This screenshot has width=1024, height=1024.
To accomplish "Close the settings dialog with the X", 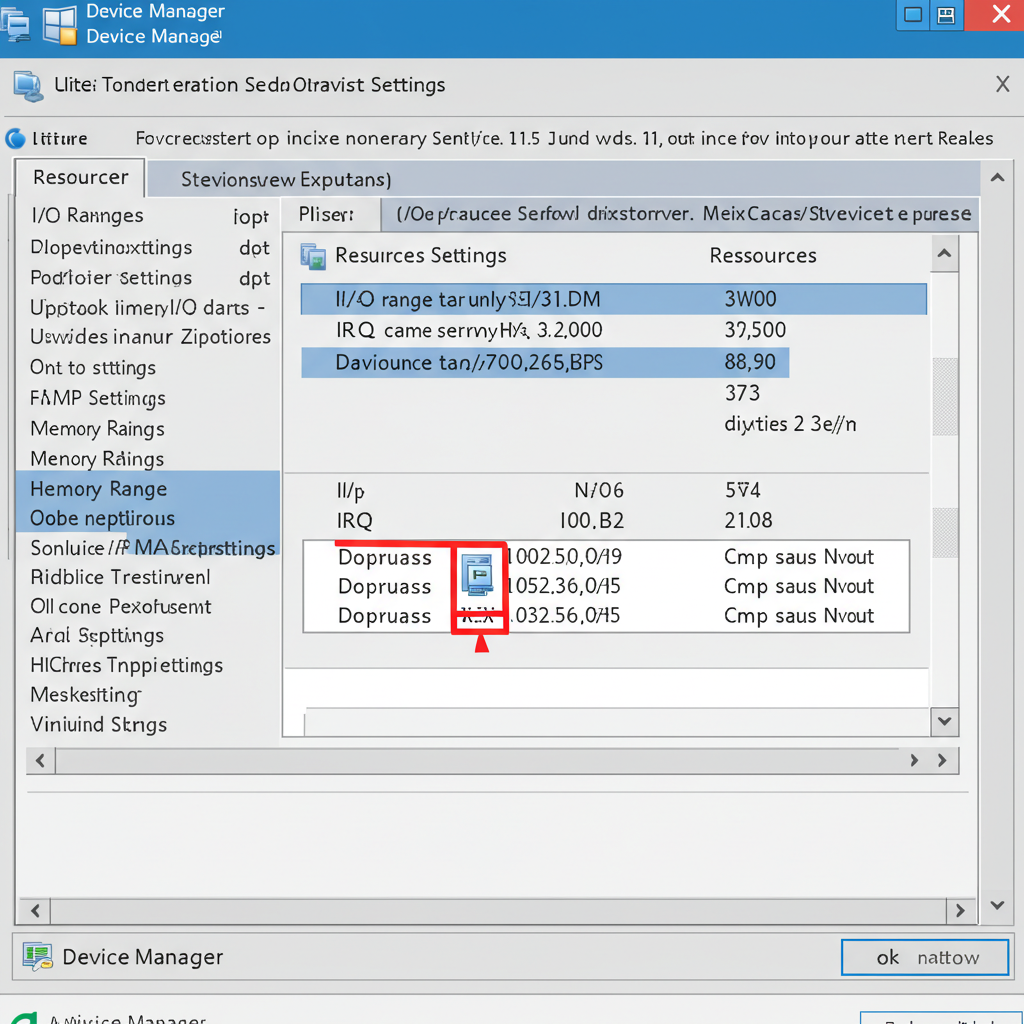I will pyautogui.click(x=1002, y=84).
